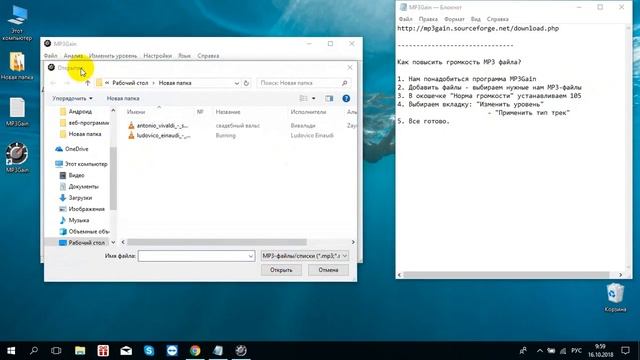
Task: Open notification center icon
Action: point(625,351)
